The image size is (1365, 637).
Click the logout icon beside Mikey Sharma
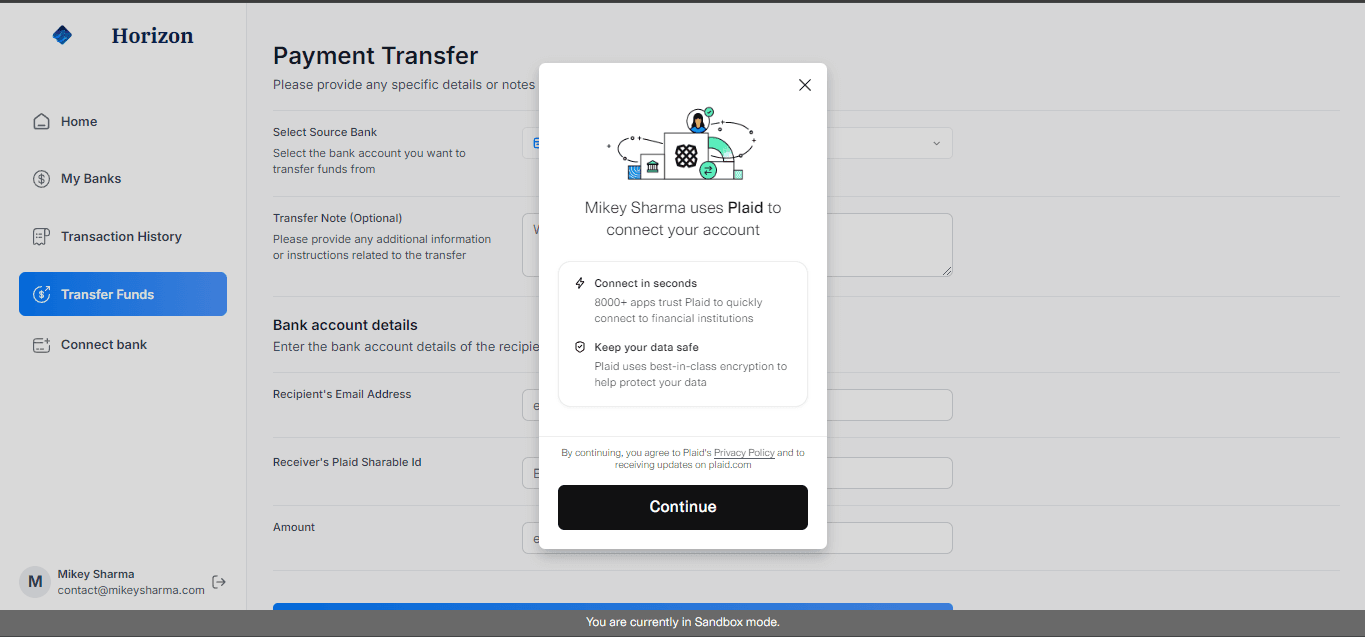pos(219,582)
